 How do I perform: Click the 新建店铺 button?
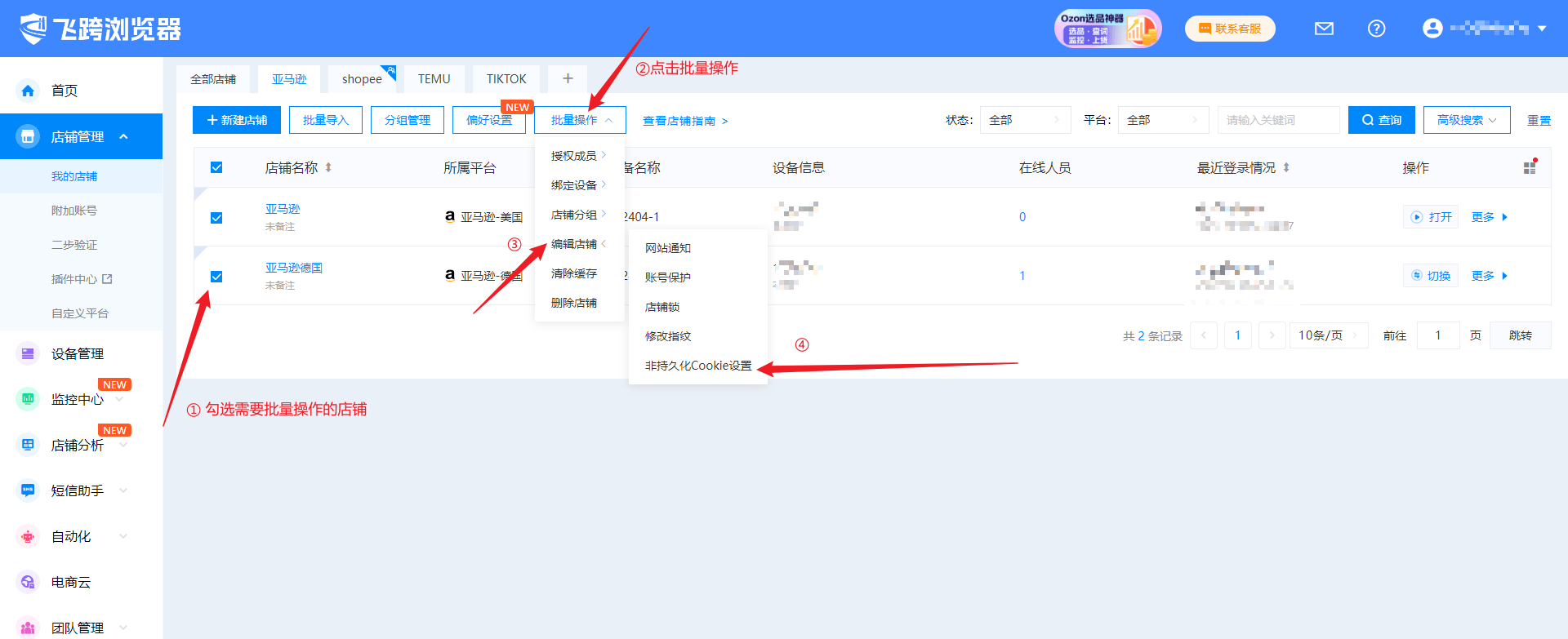237,120
